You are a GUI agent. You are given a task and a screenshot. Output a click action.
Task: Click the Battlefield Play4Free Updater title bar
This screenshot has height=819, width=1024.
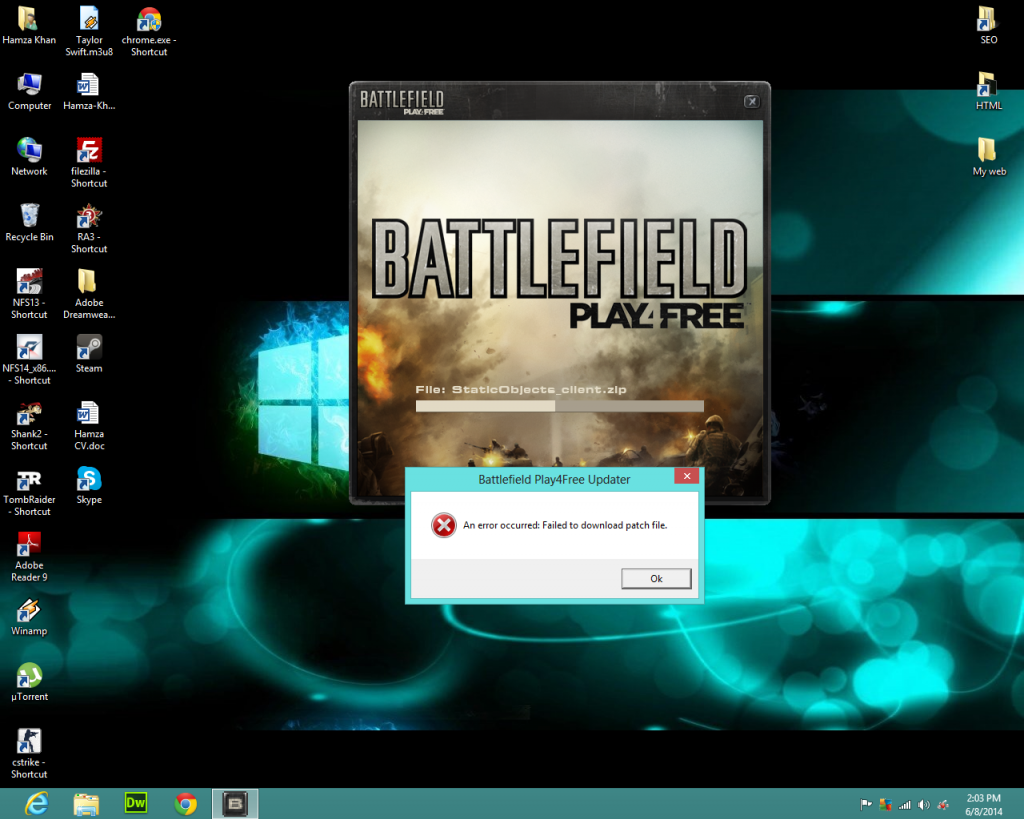click(x=554, y=479)
